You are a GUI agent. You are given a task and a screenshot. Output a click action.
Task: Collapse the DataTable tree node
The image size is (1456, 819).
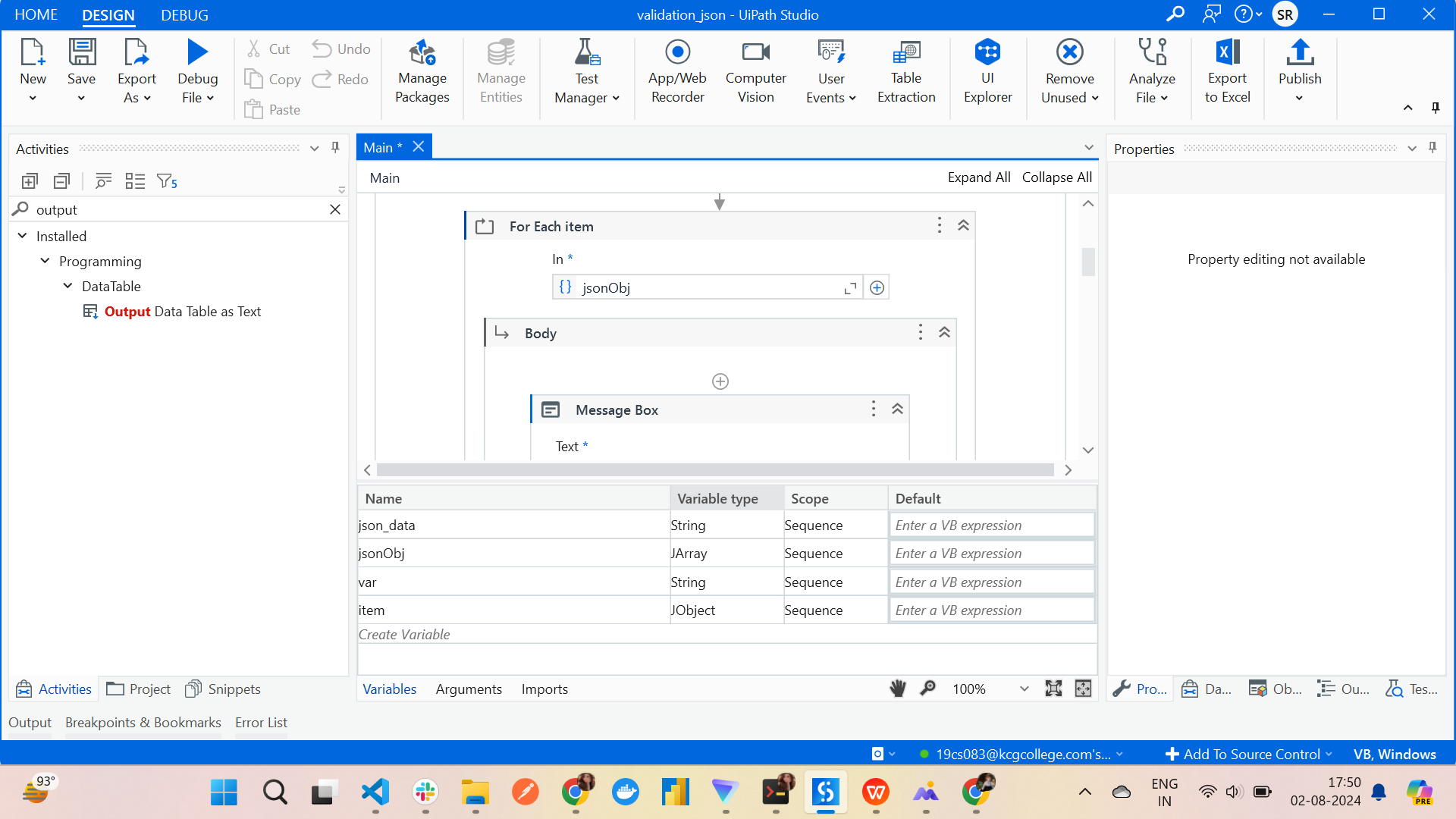[68, 286]
